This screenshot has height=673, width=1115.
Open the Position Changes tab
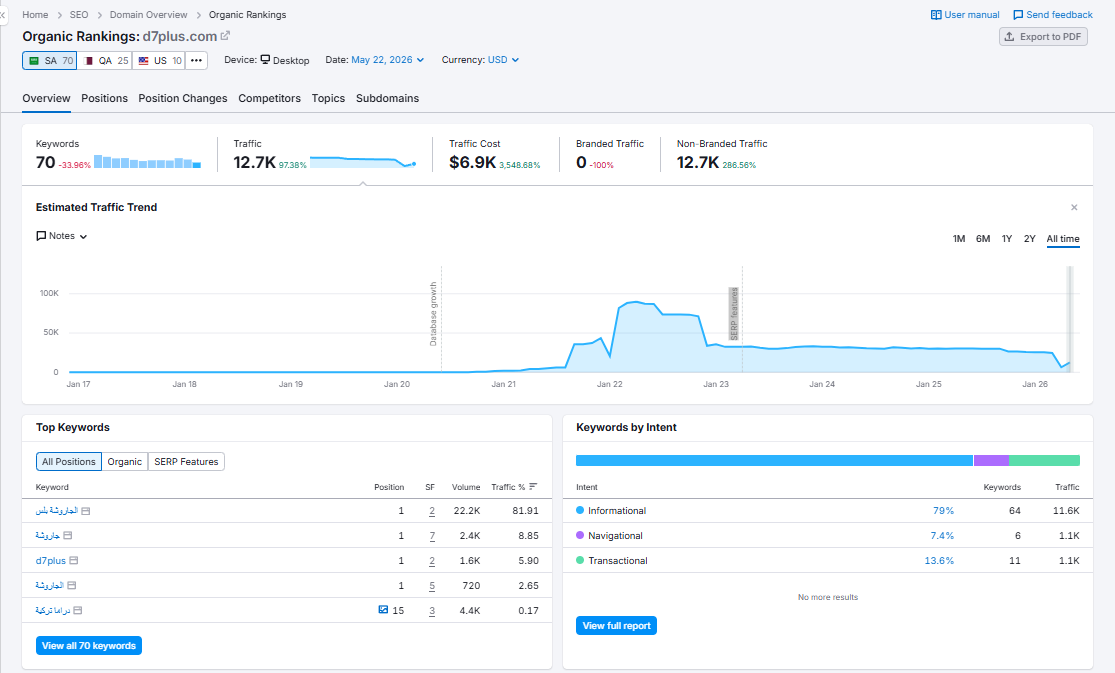pyautogui.click(x=183, y=98)
